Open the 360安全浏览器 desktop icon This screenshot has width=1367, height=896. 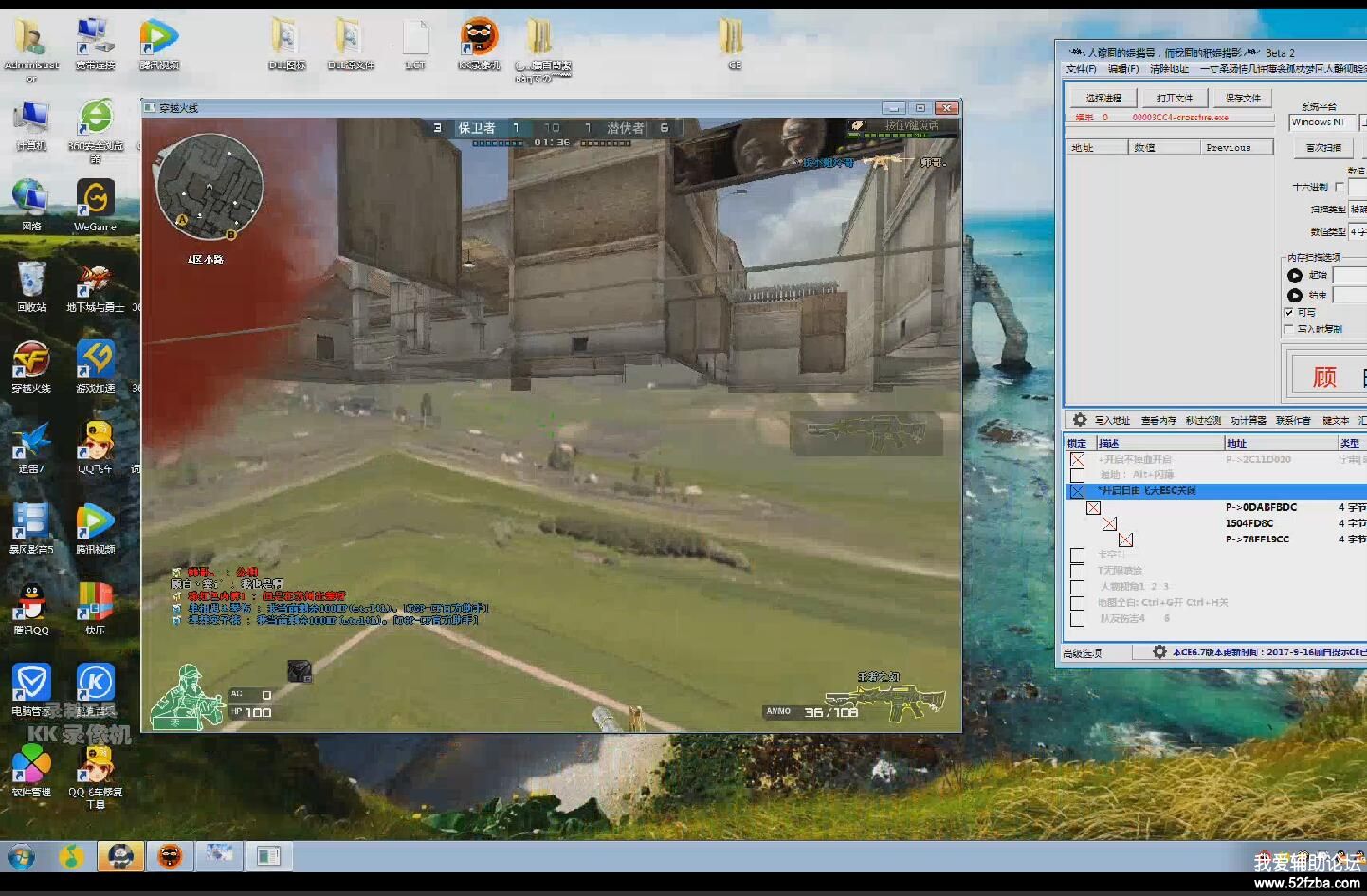(x=95, y=129)
